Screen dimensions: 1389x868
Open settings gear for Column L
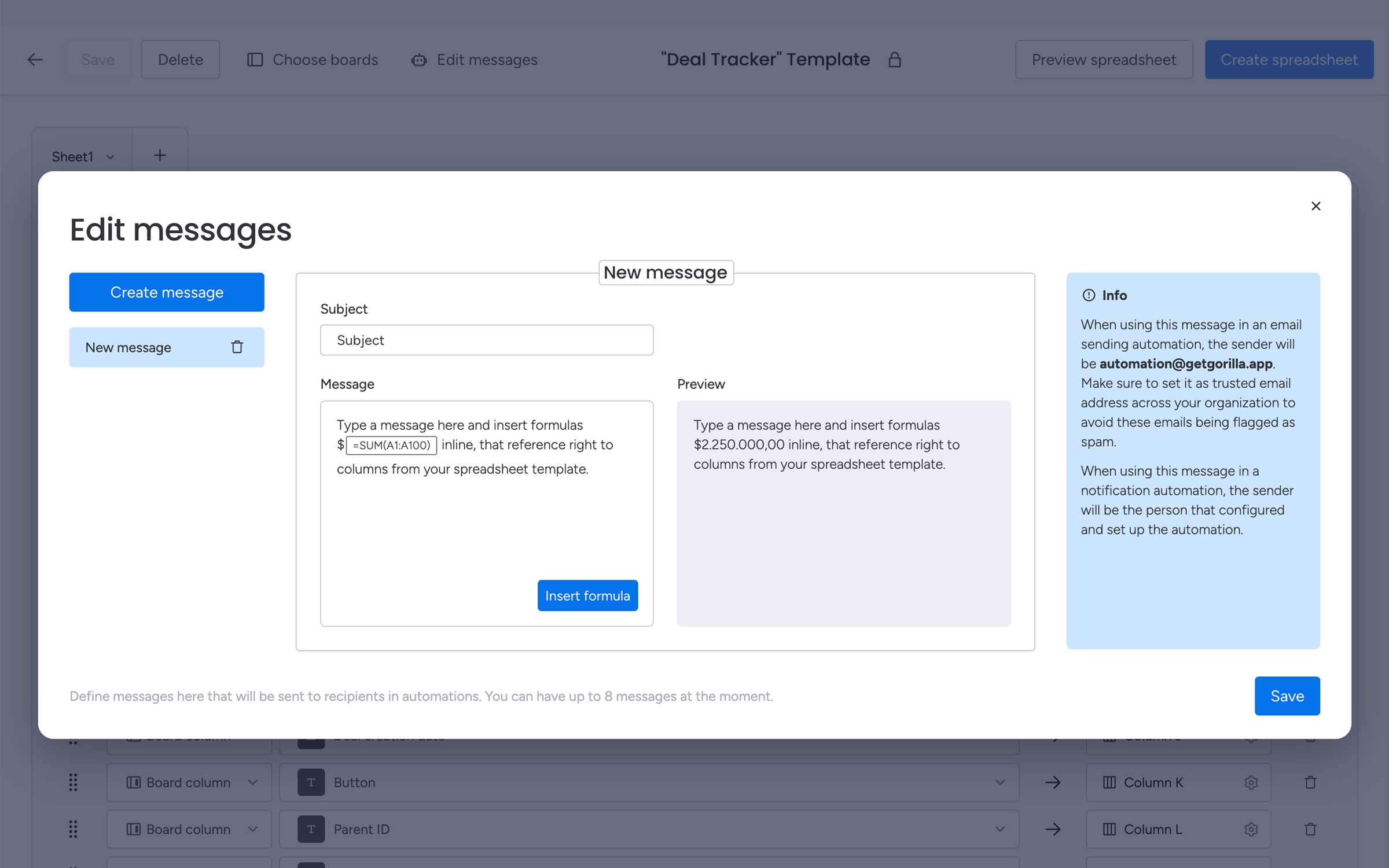pos(1251,829)
